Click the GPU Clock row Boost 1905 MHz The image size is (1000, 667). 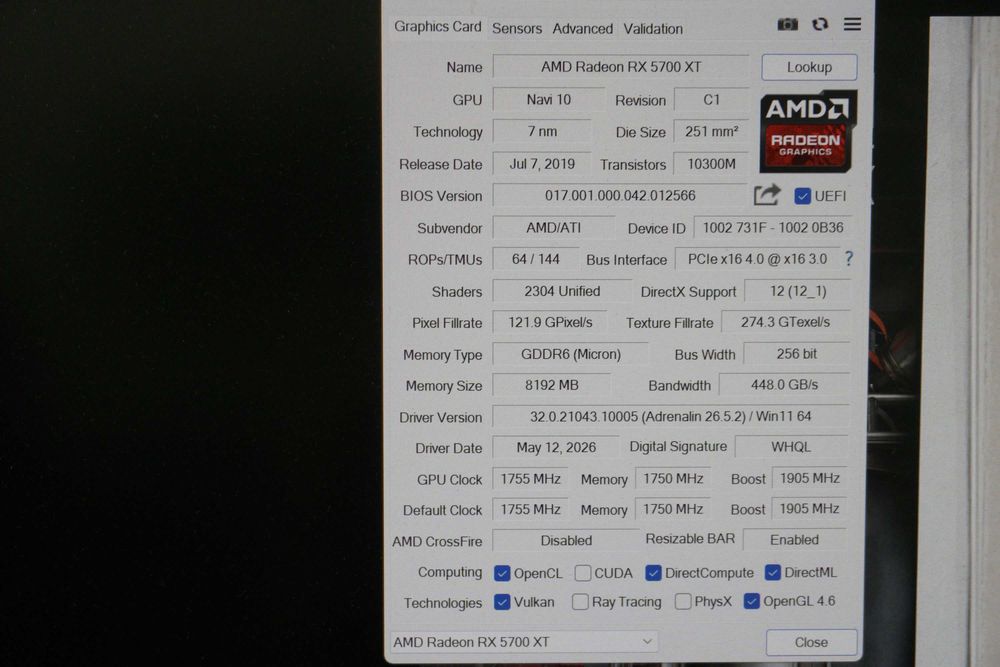pos(809,478)
